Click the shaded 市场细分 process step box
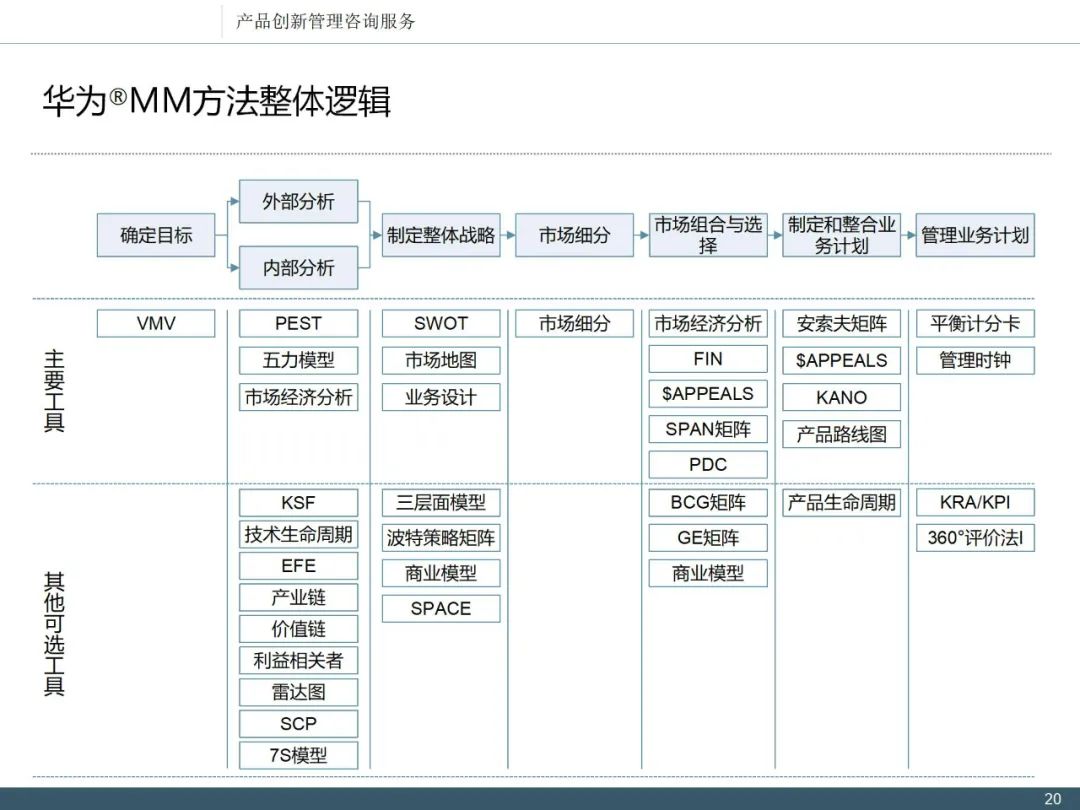The image size is (1080, 810). [x=574, y=235]
